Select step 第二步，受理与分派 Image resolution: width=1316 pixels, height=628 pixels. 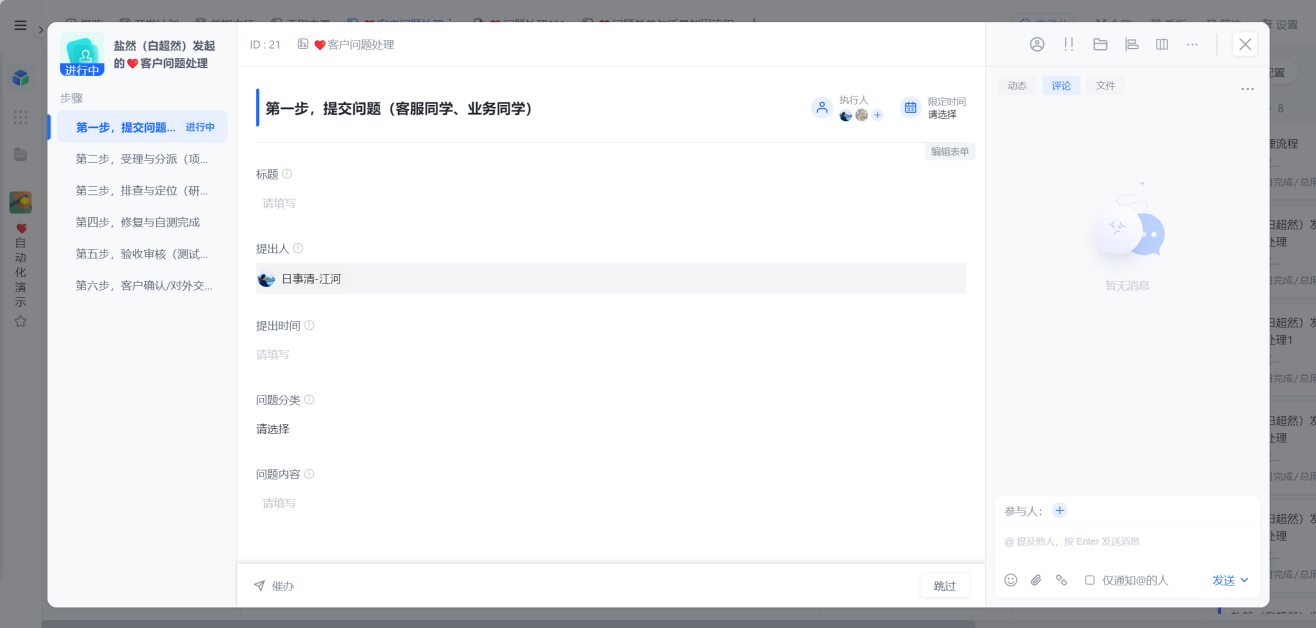[x=142, y=158]
